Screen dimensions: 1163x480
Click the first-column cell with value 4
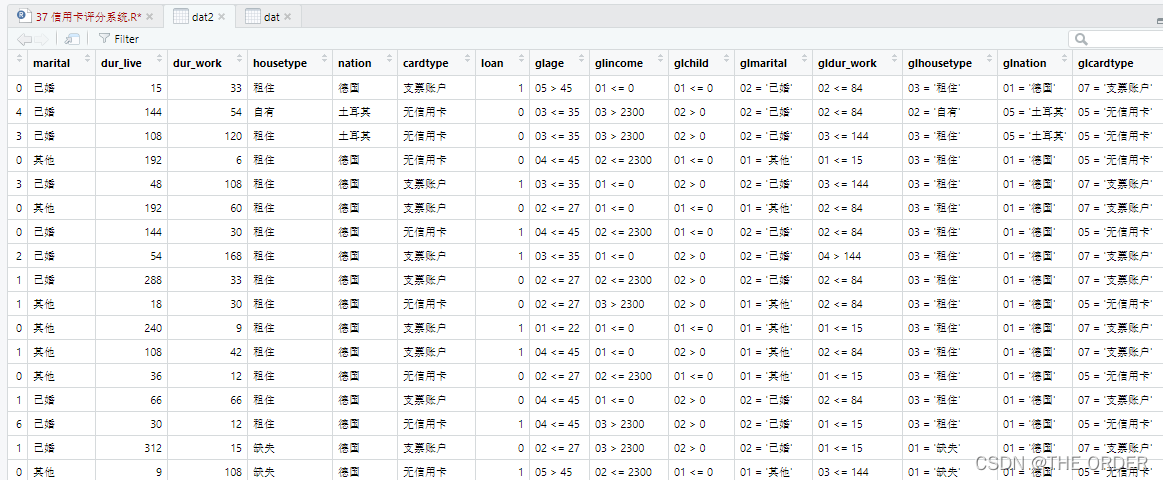tap(18, 112)
